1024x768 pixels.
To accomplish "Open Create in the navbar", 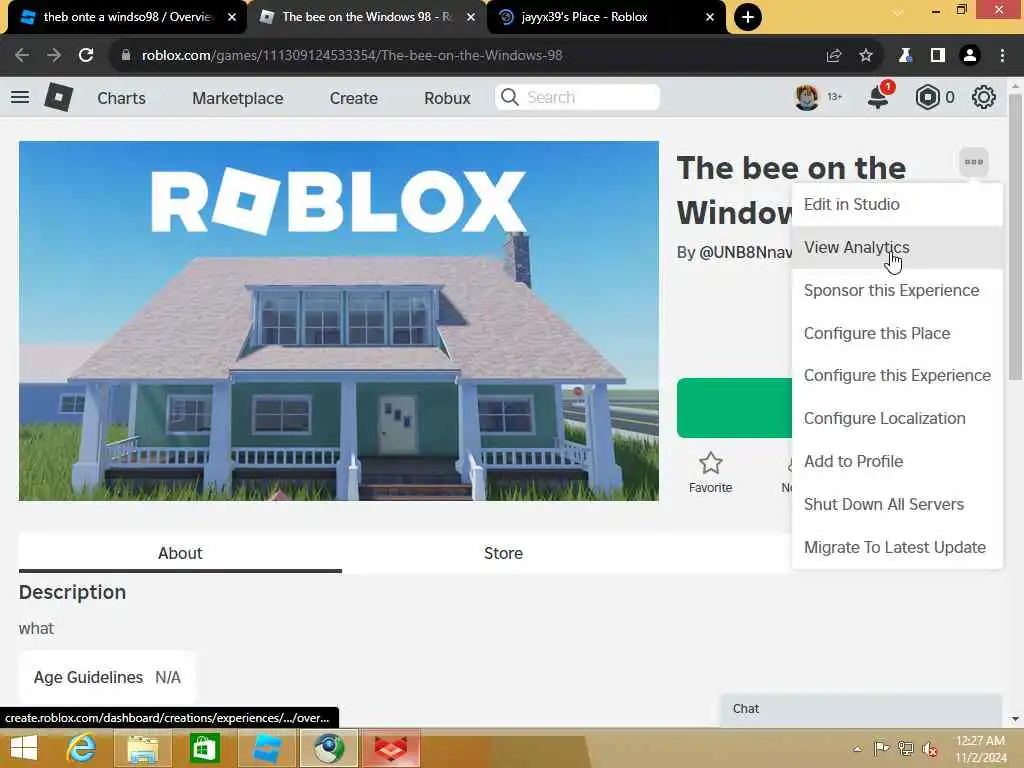I will (353, 98).
